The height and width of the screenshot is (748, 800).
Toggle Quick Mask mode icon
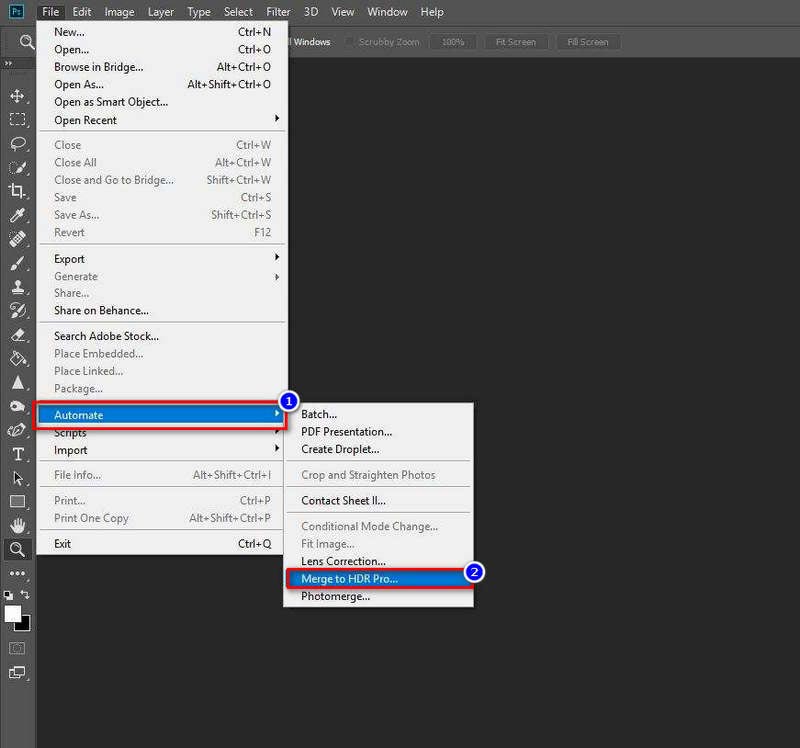(17, 648)
